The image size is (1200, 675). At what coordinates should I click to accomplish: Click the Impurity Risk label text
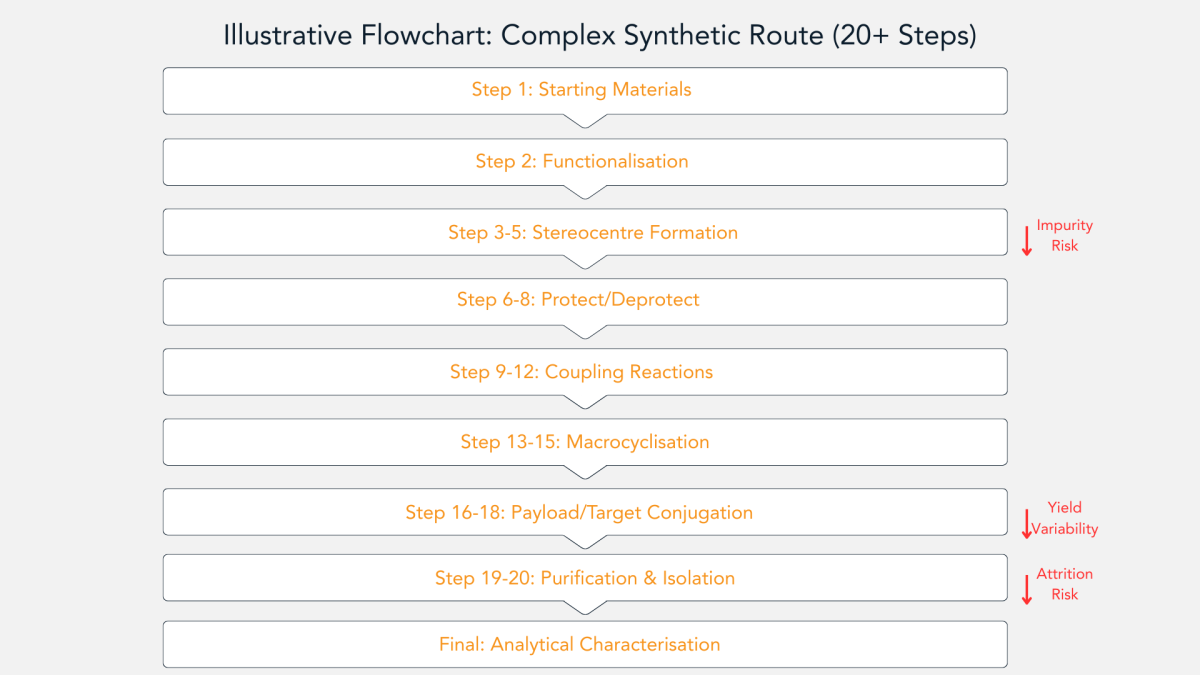click(x=1064, y=235)
